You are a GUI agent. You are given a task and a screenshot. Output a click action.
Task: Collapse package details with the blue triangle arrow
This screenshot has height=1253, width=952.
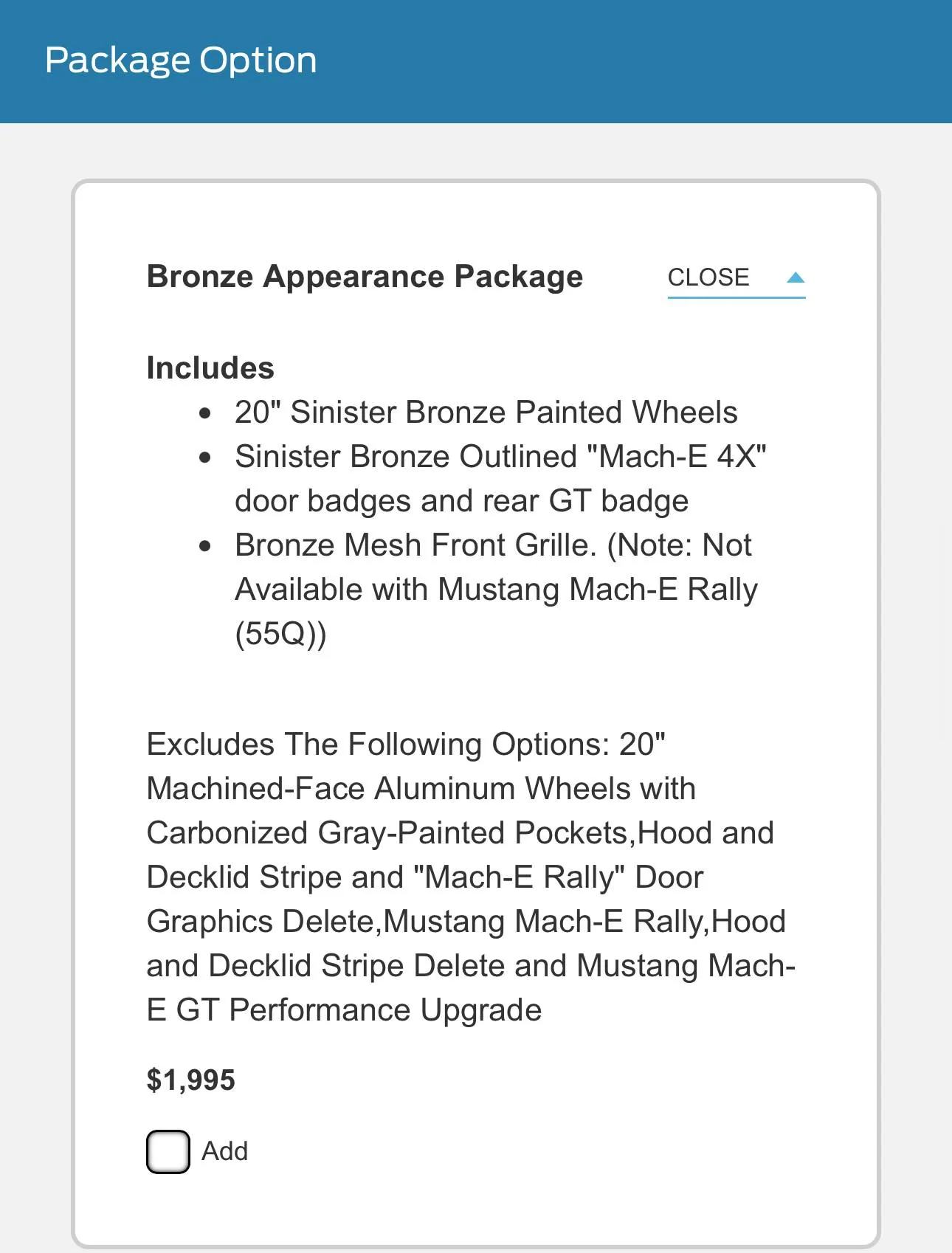point(795,277)
